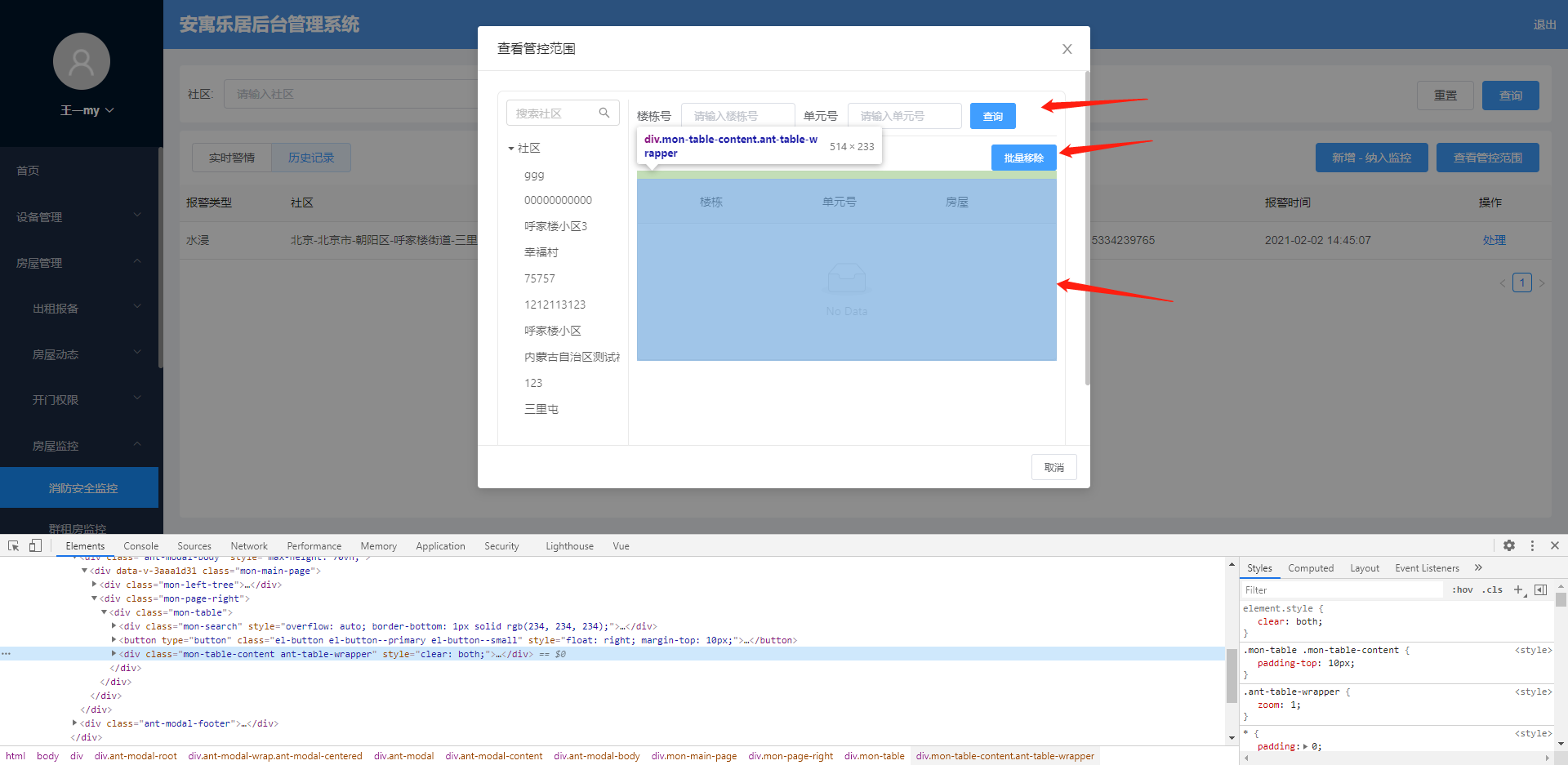
Task: Click 新增 - 纳入监控 button
Action: (1372, 158)
